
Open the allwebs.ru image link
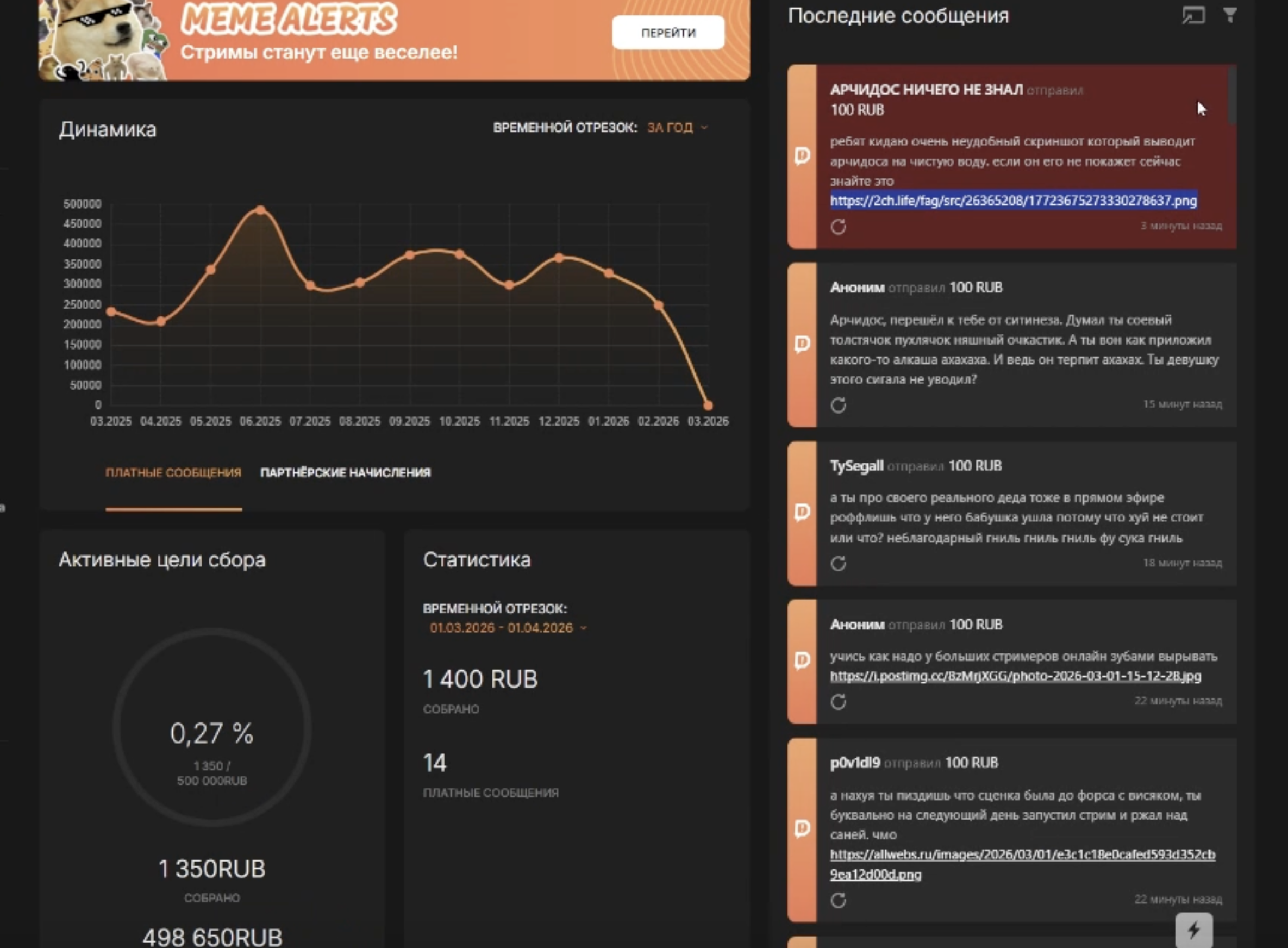[1022, 855]
